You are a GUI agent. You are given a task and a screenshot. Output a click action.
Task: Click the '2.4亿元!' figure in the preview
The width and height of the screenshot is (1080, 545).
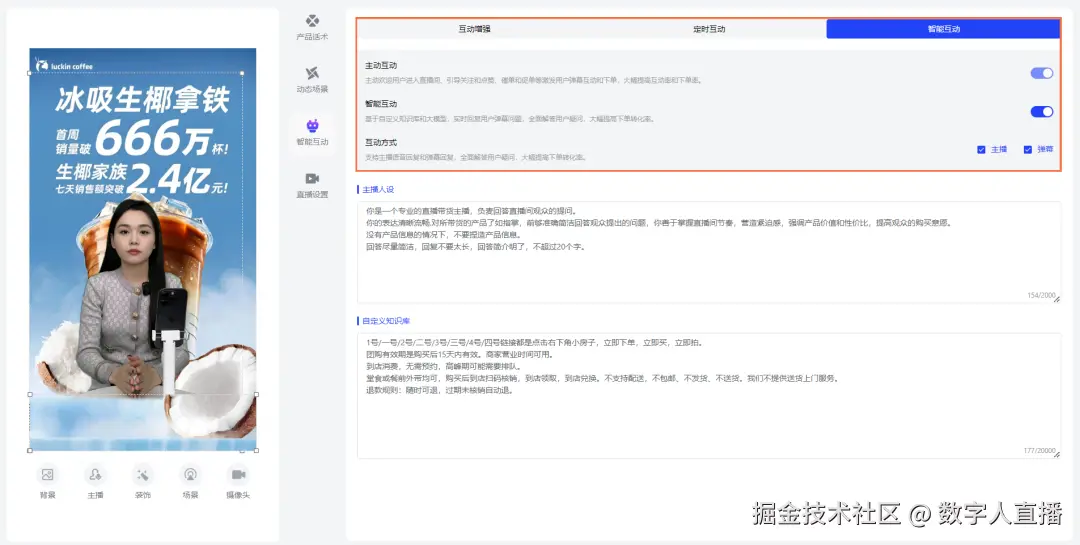click(177, 181)
